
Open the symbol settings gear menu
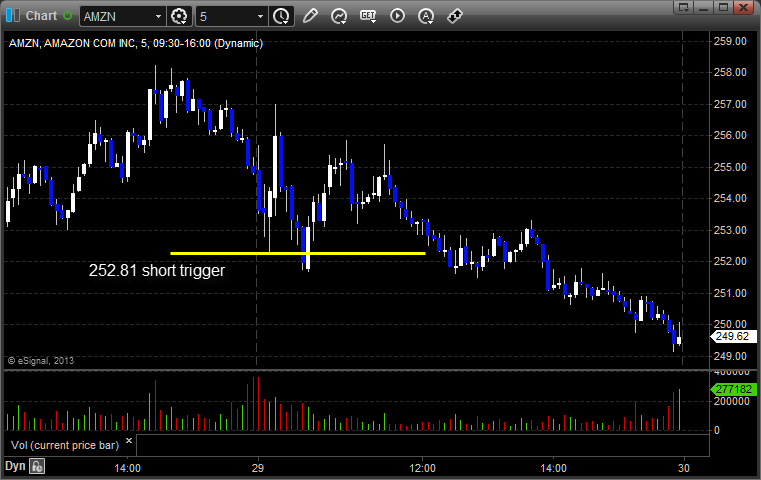pyautogui.click(x=179, y=17)
